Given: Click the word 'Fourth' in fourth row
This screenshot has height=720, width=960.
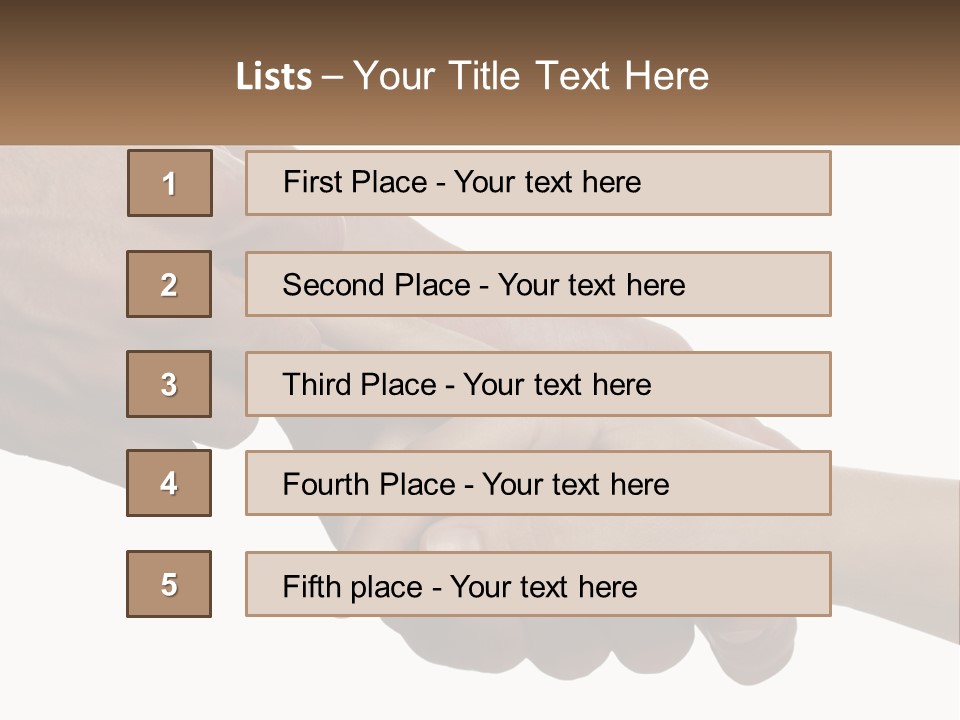Looking at the screenshot, I should tap(326, 485).
